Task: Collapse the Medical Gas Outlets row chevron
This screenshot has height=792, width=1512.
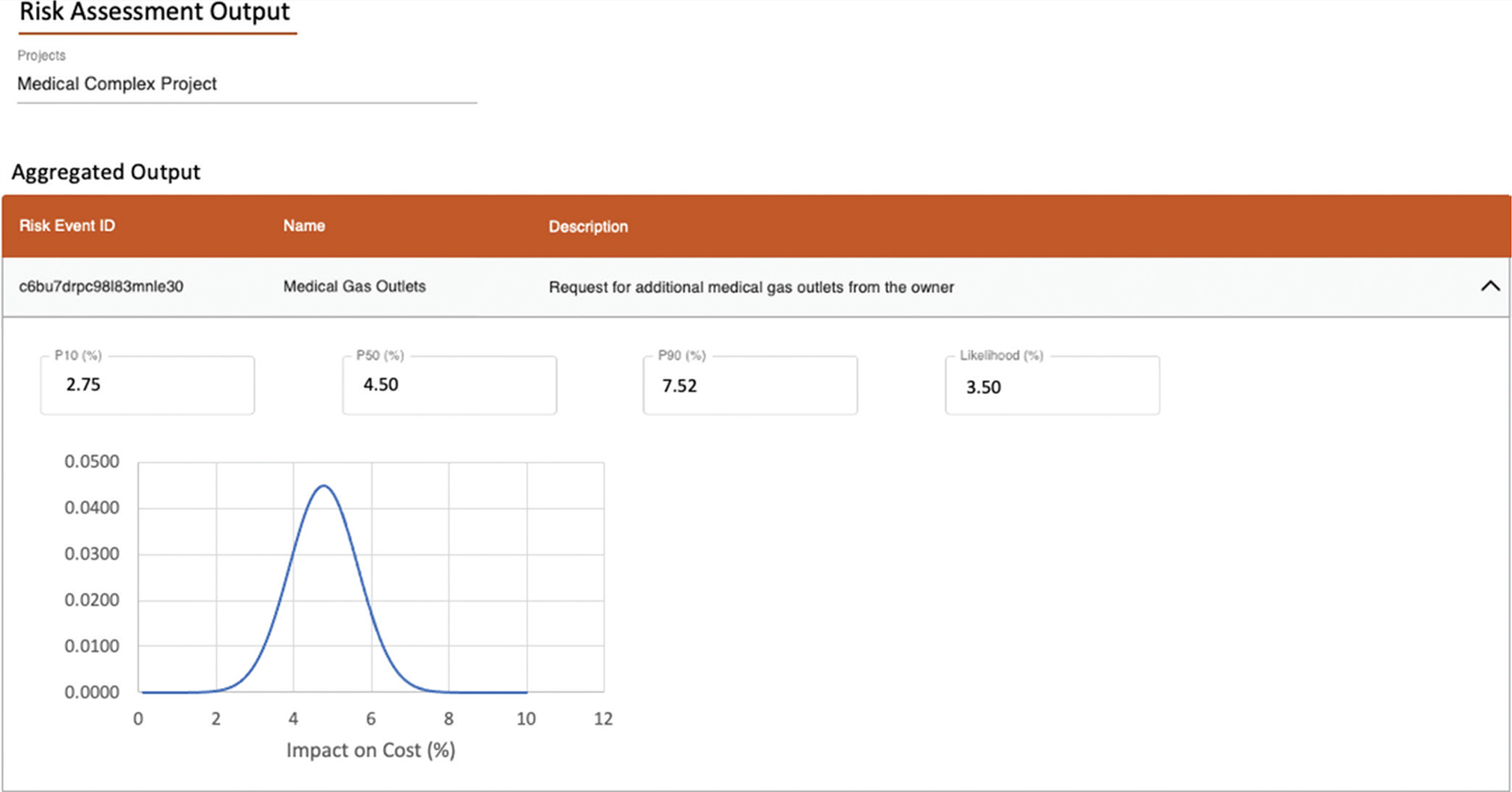Action: [x=1490, y=286]
